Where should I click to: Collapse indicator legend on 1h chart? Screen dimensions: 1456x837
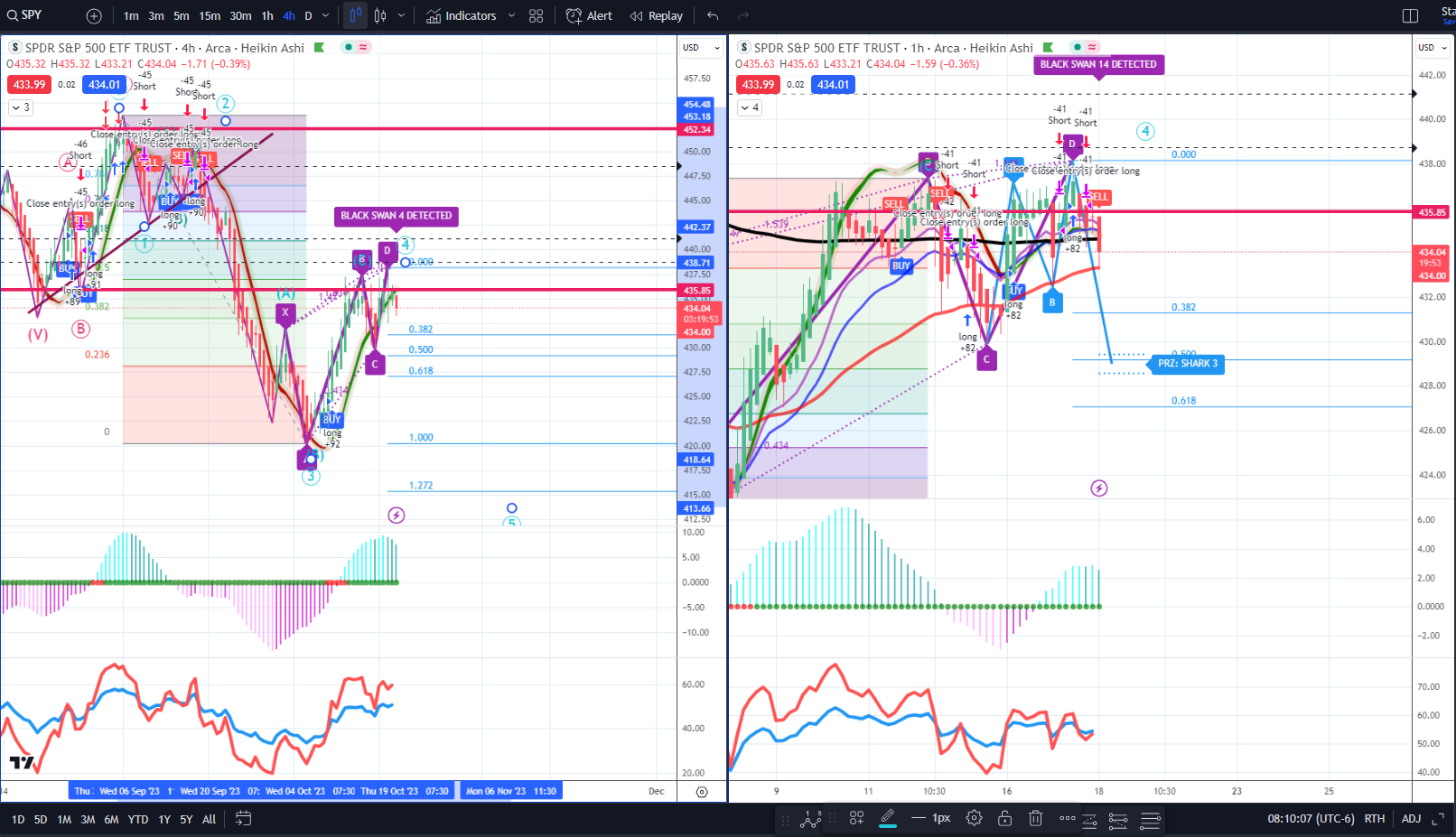coord(750,107)
